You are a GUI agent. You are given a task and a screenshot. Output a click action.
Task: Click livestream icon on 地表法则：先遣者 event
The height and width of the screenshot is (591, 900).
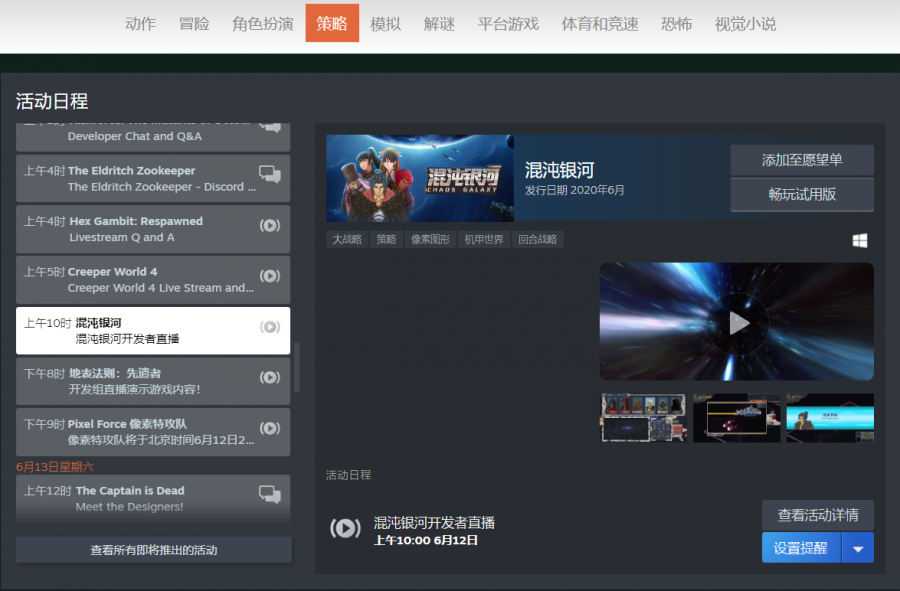270,378
